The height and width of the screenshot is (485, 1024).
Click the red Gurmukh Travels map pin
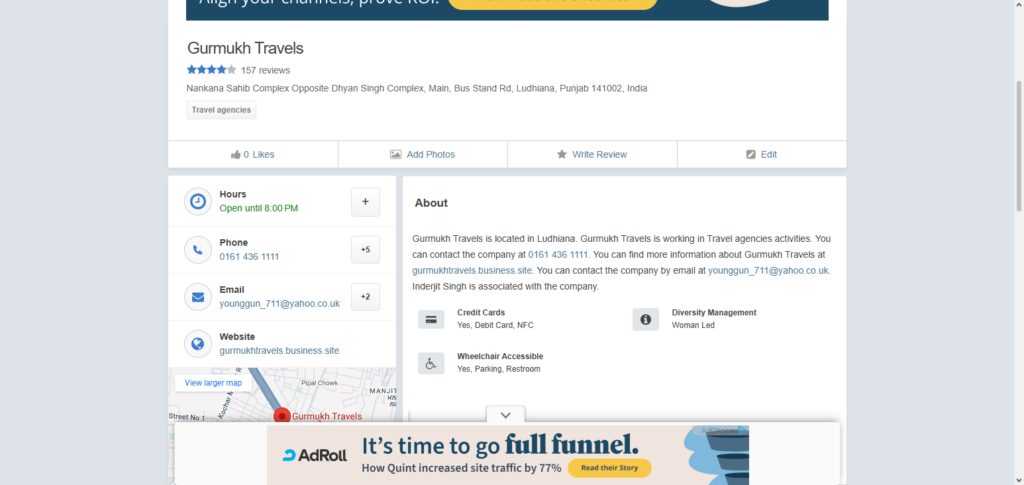click(x=281, y=416)
